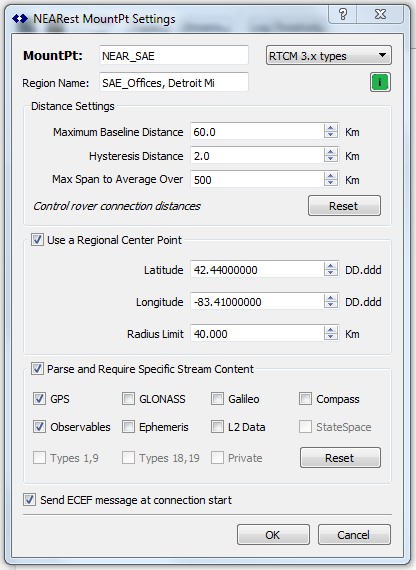Enable the GLONASS checkbox
The width and height of the screenshot is (416, 570).
(128, 398)
